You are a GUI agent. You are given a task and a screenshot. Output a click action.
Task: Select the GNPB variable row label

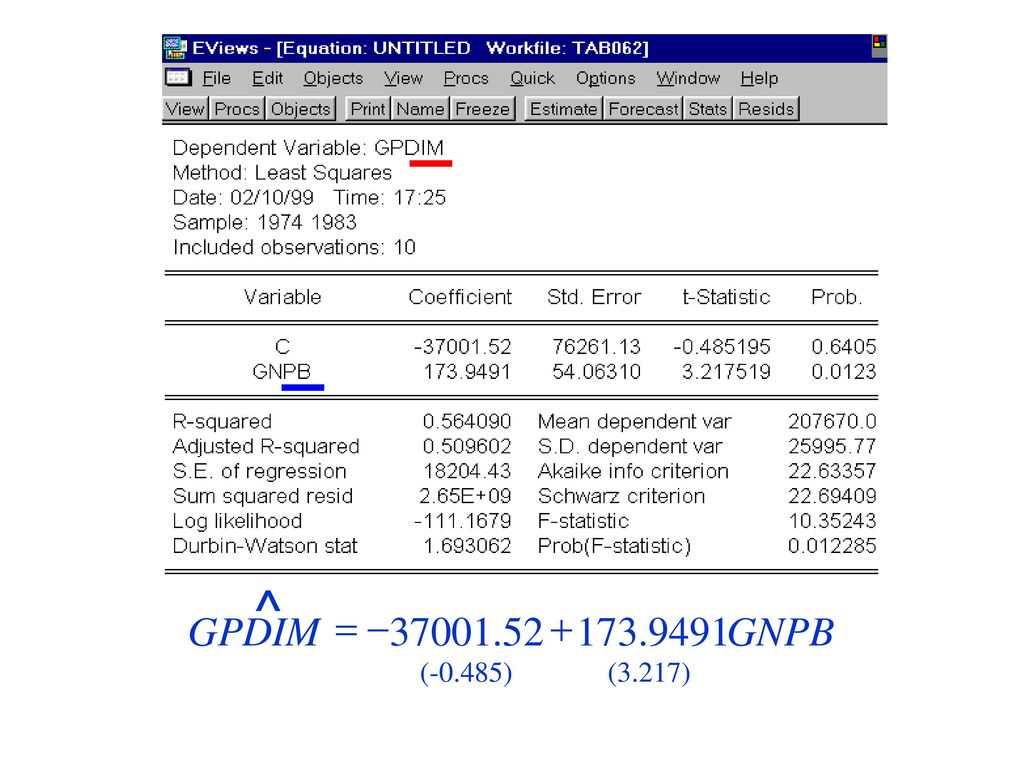[x=281, y=372]
